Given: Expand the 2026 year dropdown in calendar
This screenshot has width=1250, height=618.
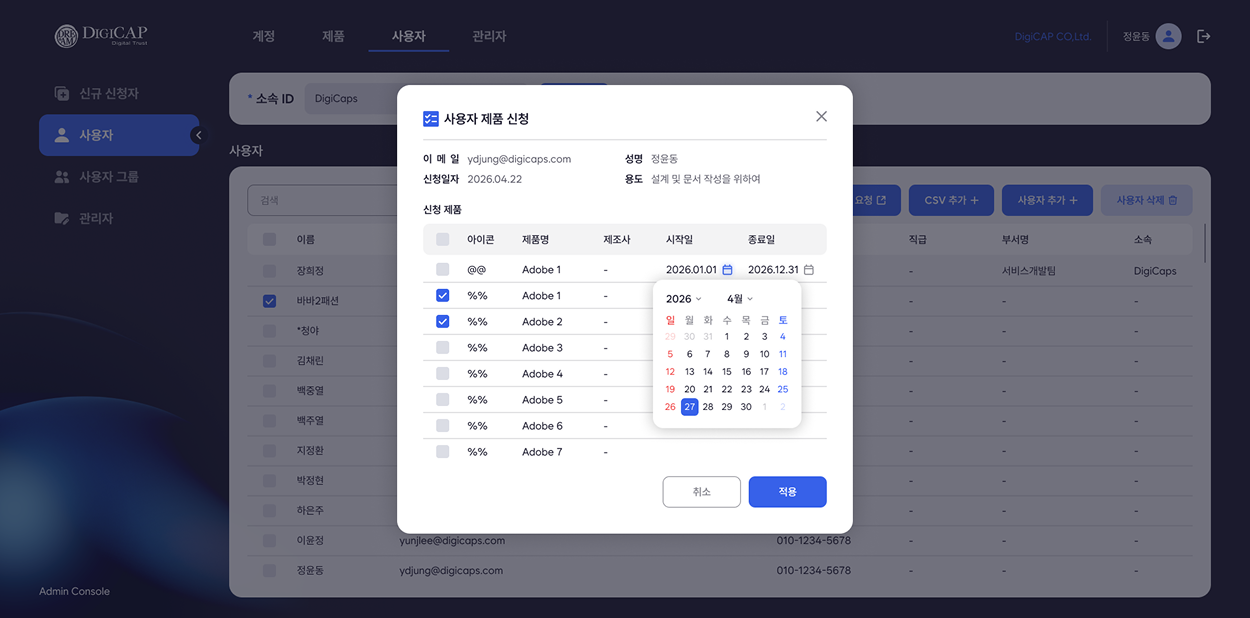Looking at the screenshot, I should [x=684, y=299].
